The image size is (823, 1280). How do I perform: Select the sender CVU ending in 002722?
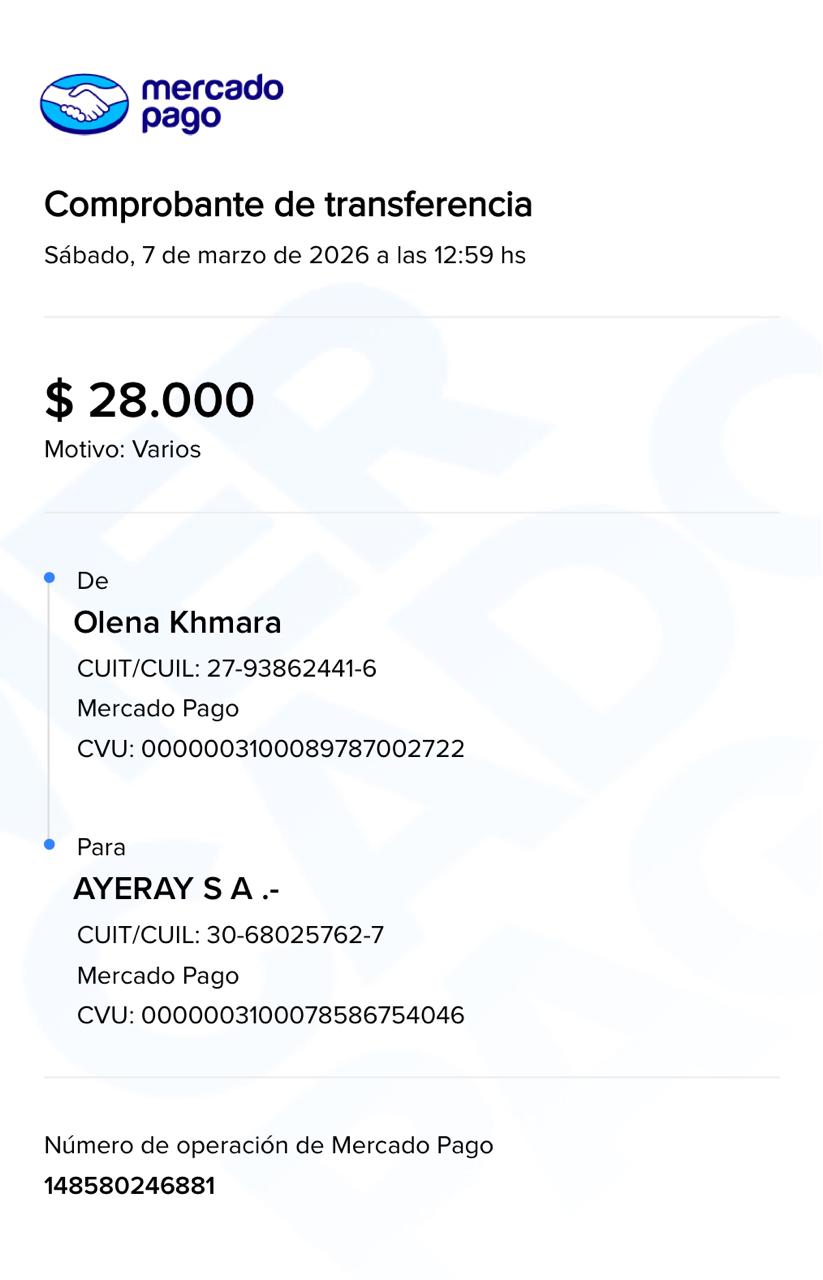pos(270,749)
